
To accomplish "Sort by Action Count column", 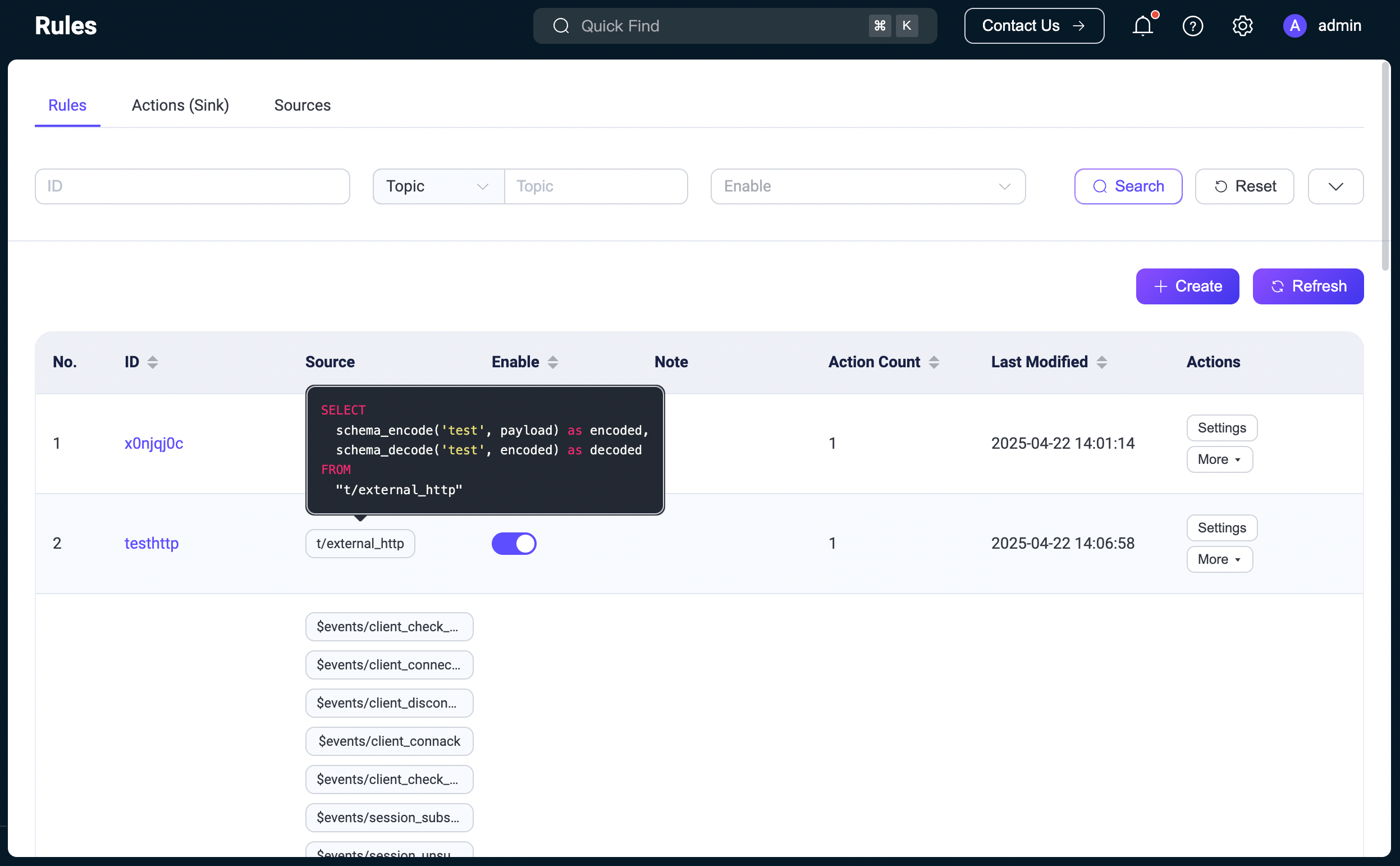I will coord(934,362).
